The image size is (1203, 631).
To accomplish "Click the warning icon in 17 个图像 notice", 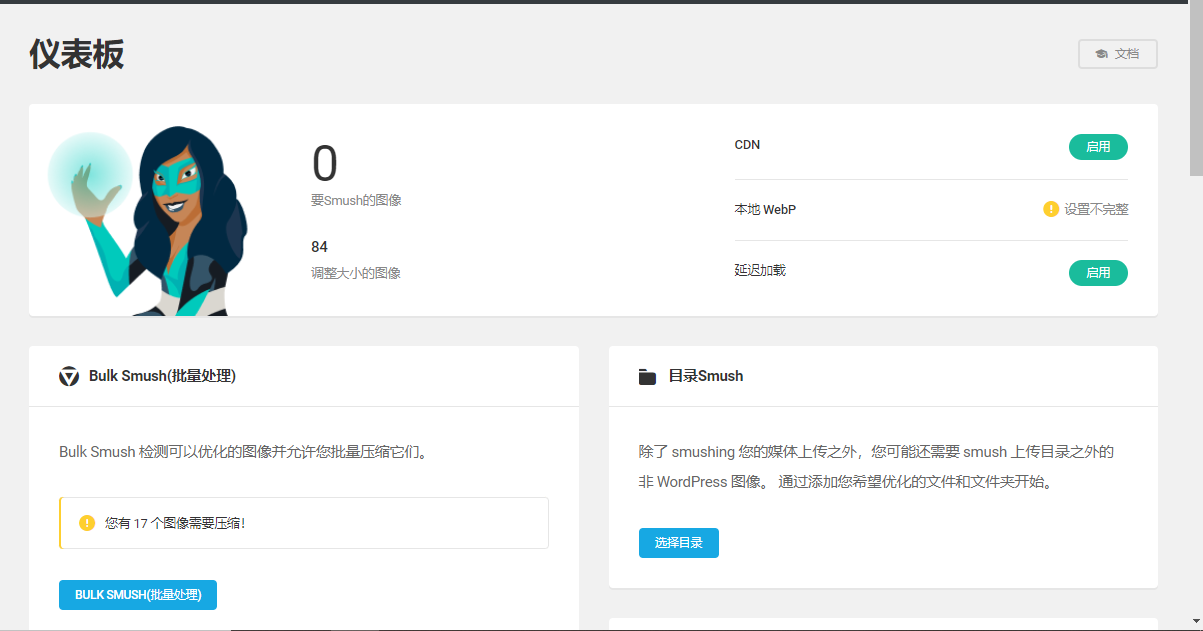I will [87, 522].
